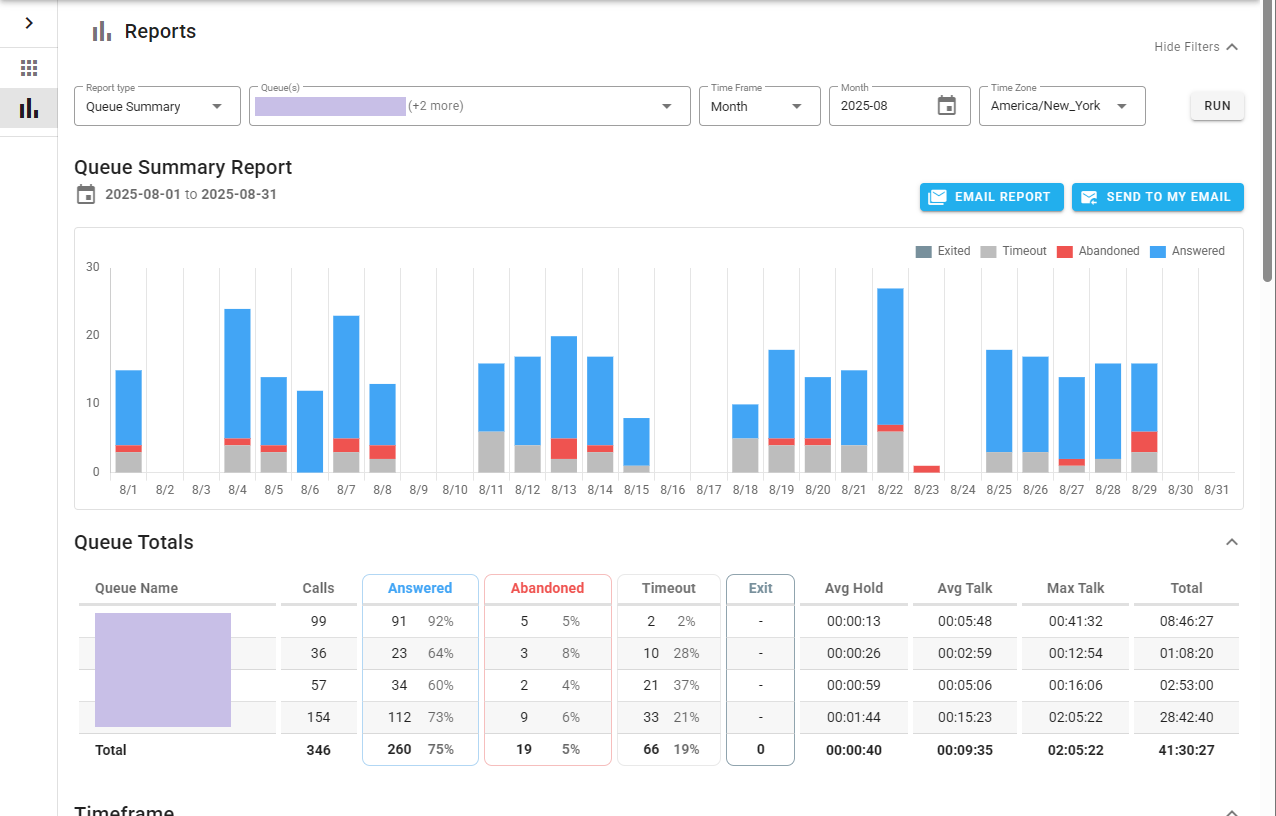Image resolution: width=1276 pixels, height=816 pixels.
Task: Open the Month calendar picker icon
Action: pos(946,106)
